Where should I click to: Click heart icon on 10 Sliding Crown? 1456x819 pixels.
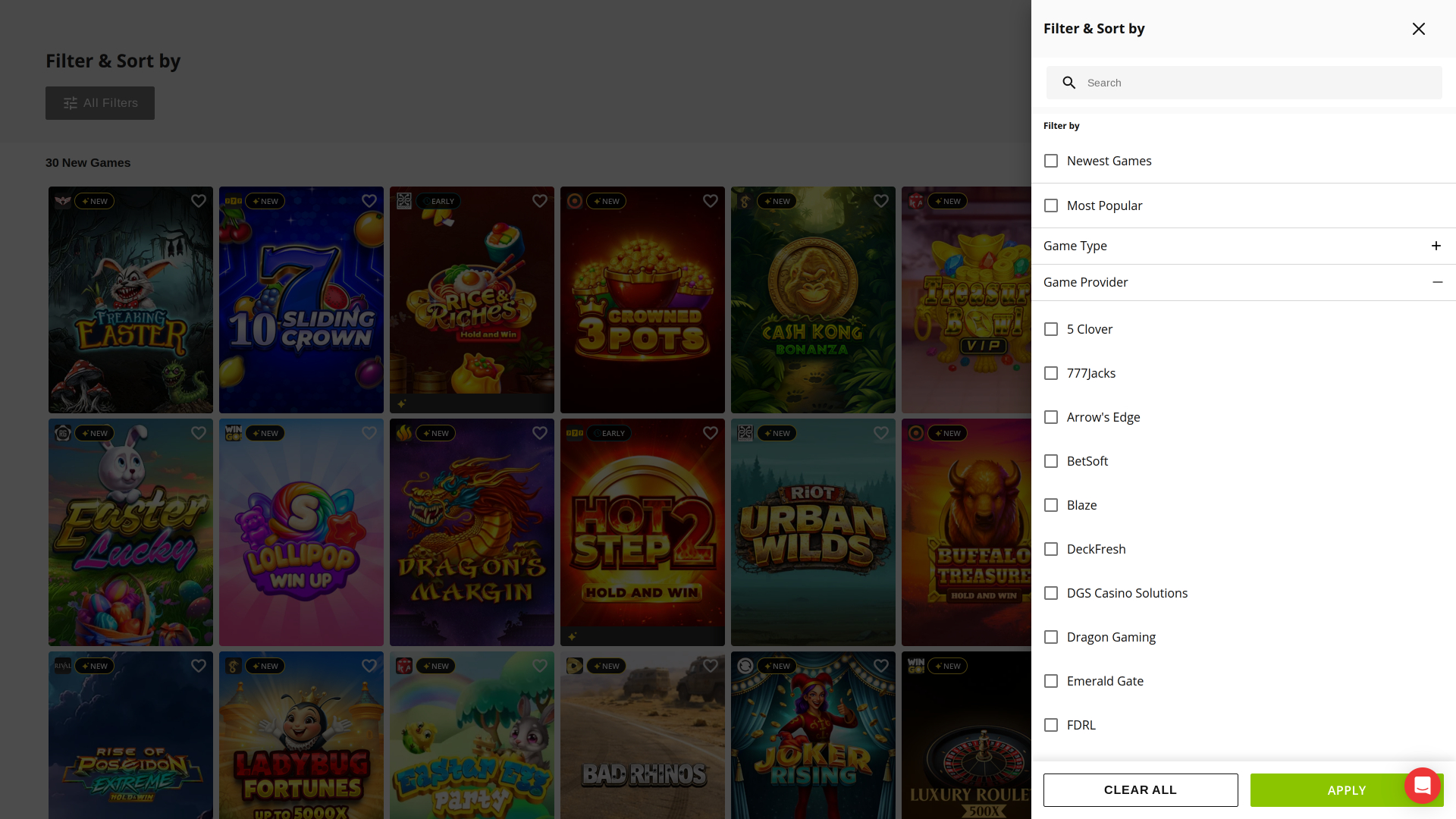pyautogui.click(x=369, y=201)
